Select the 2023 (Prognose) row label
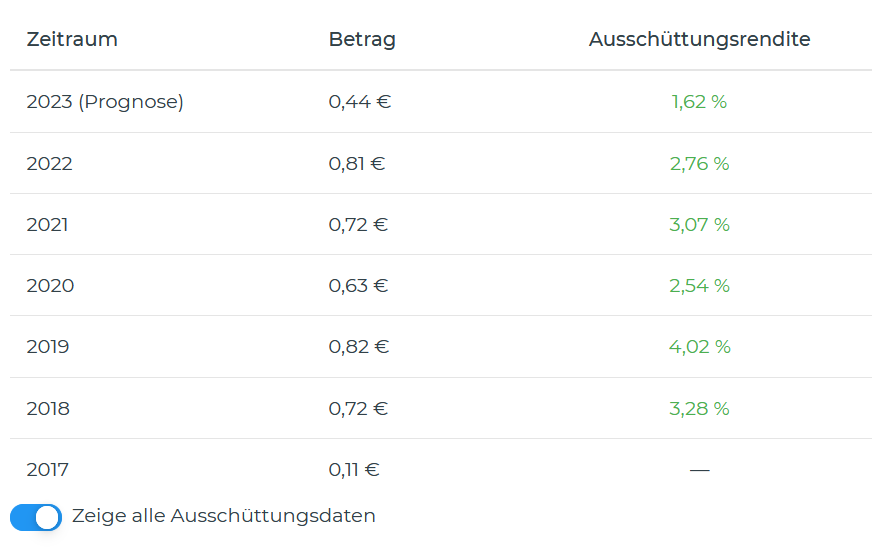The image size is (881, 560). point(105,102)
